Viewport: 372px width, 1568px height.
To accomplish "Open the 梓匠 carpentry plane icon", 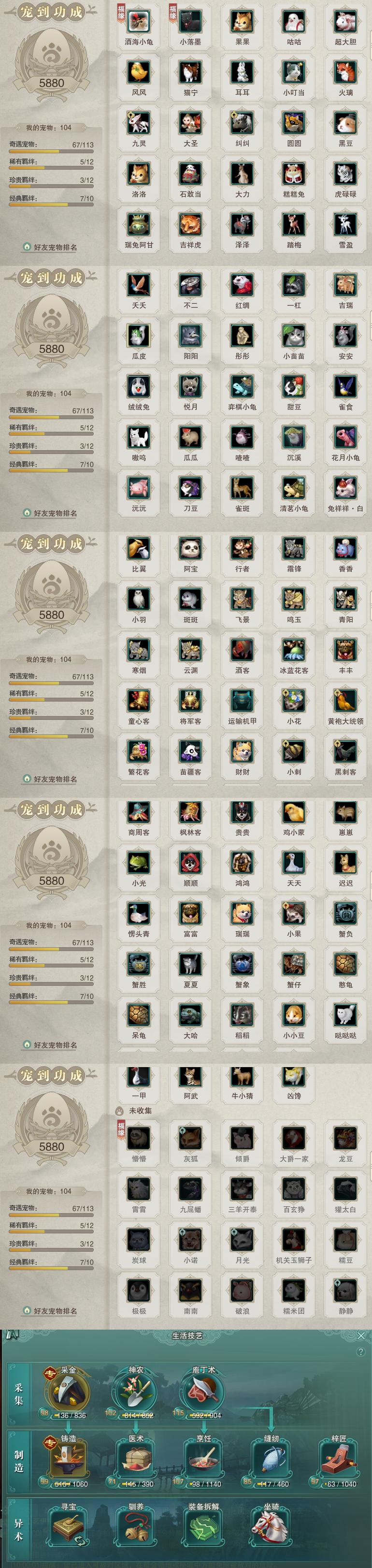I will coord(339,1460).
